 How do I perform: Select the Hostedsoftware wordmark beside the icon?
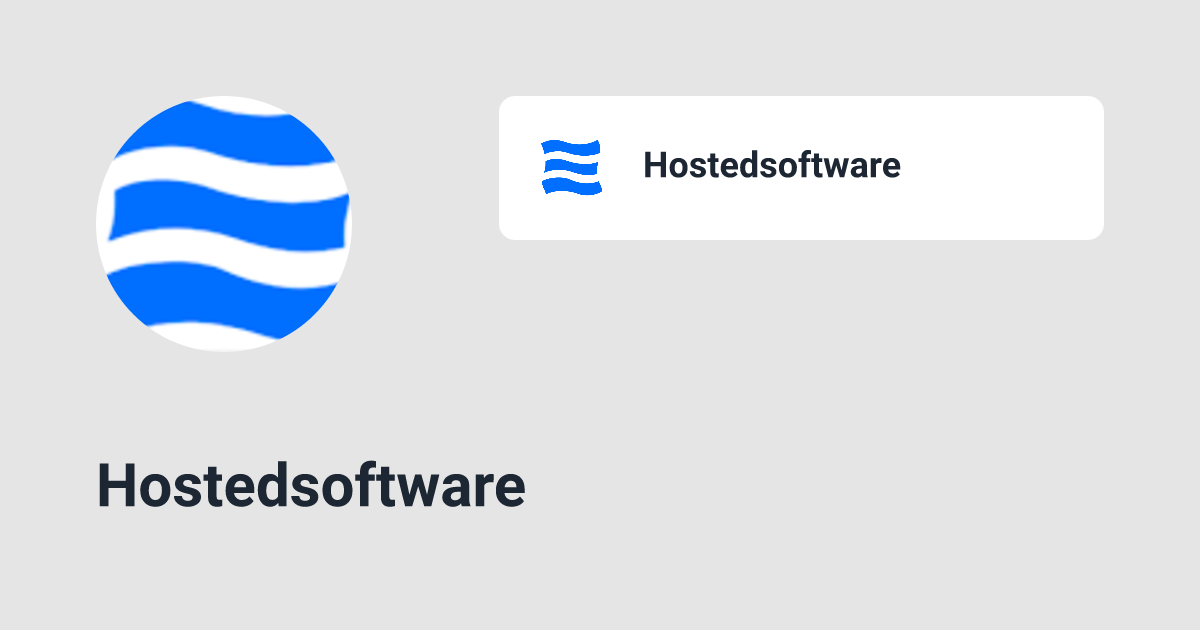tap(772, 166)
